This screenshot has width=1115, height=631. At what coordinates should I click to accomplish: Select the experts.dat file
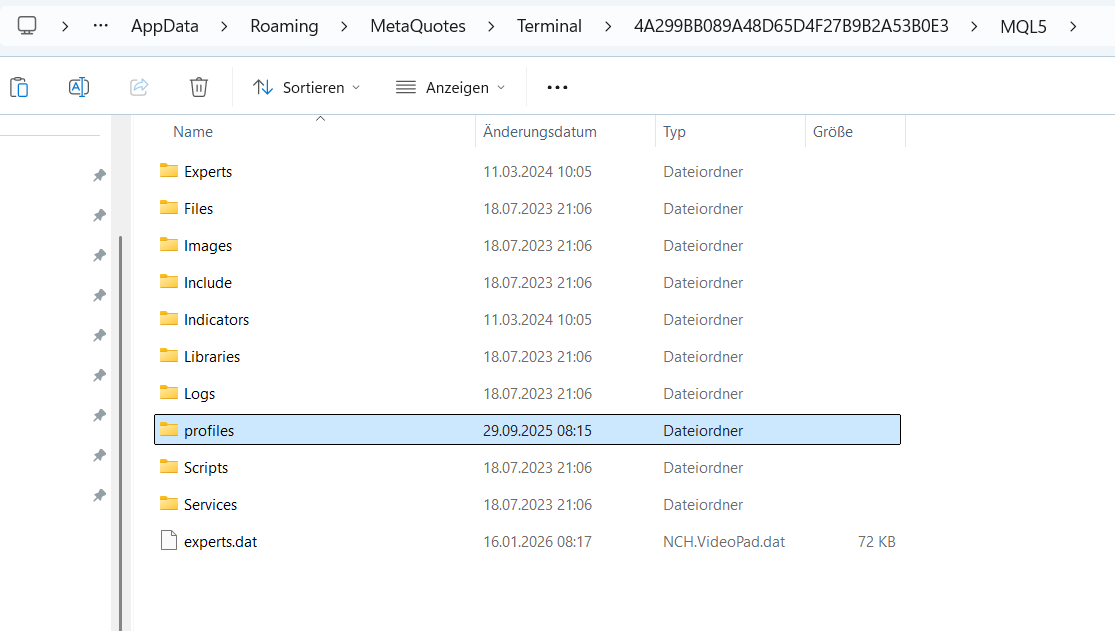[221, 541]
